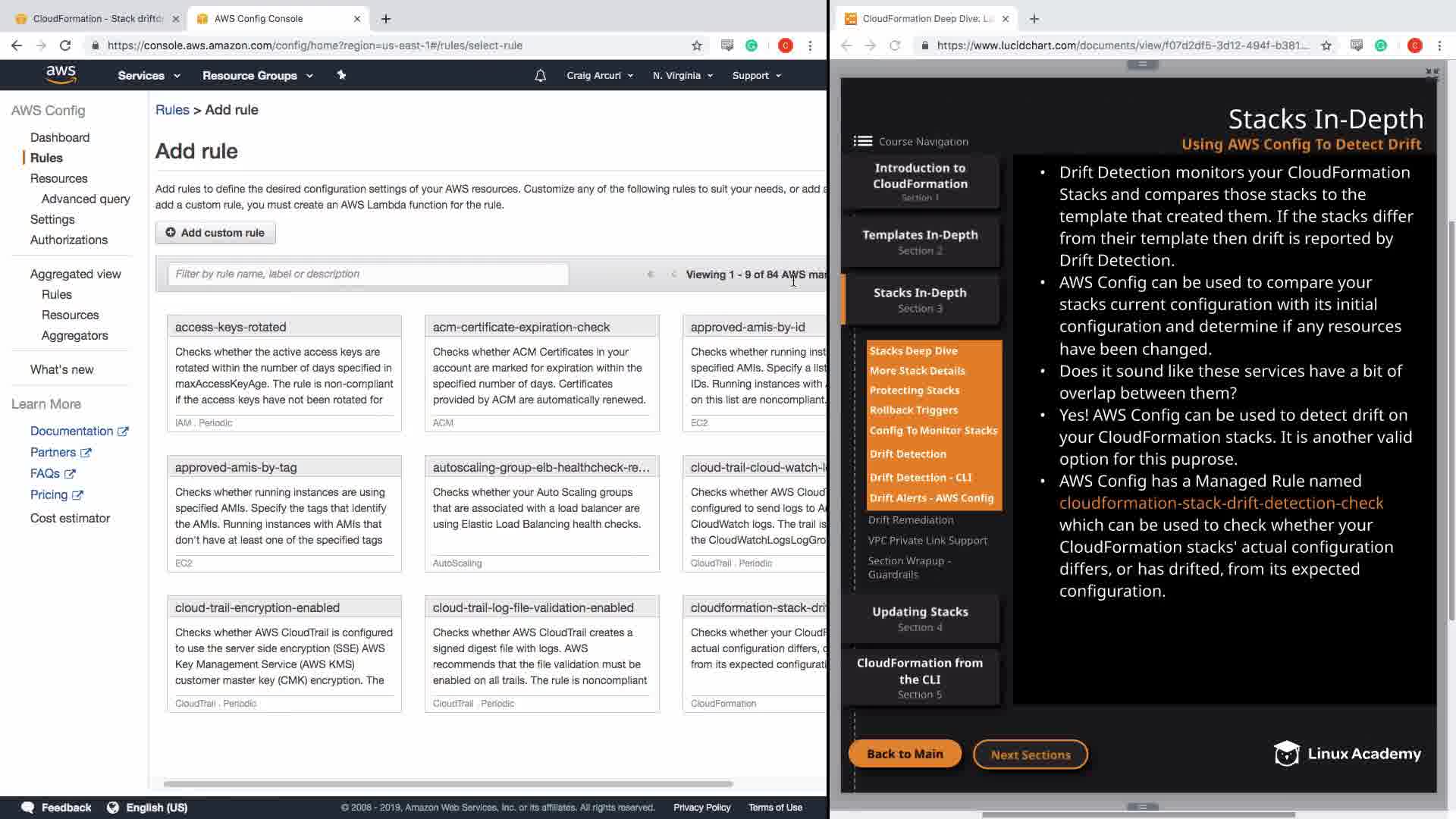
Task: Click the Add custom rule button
Action: click(x=215, y=233)
